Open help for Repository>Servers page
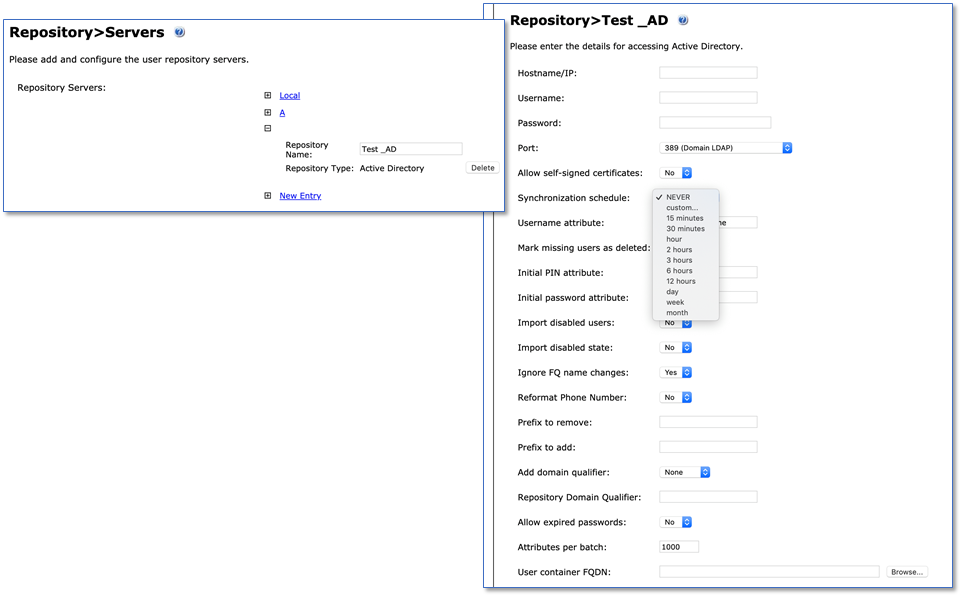 coord(179,33)
